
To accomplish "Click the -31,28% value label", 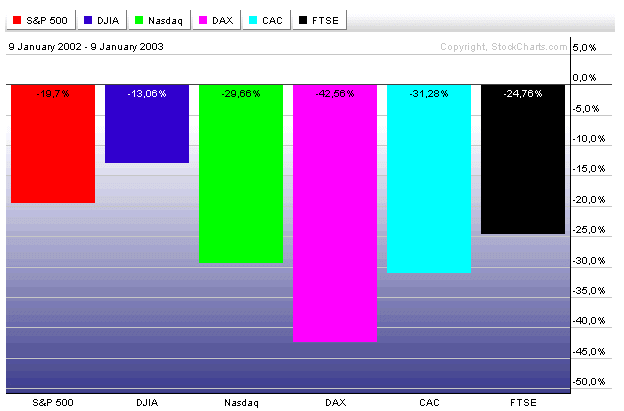I will point(429,93).
